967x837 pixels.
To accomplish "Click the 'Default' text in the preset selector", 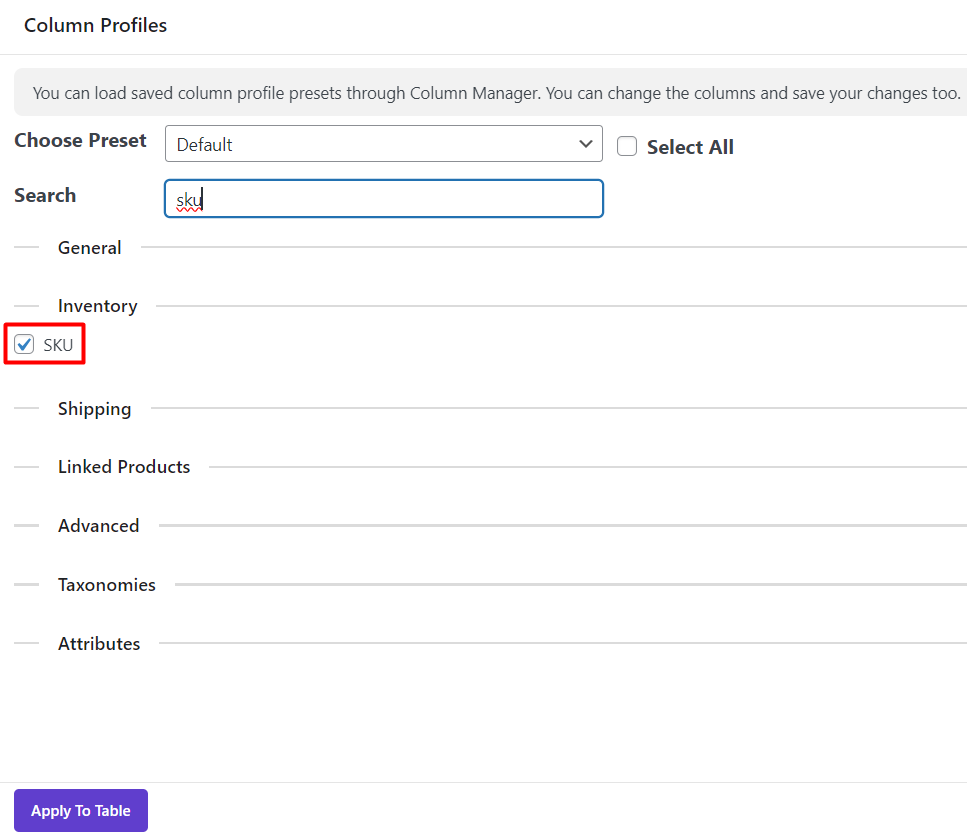I will [x=204, y=145].
